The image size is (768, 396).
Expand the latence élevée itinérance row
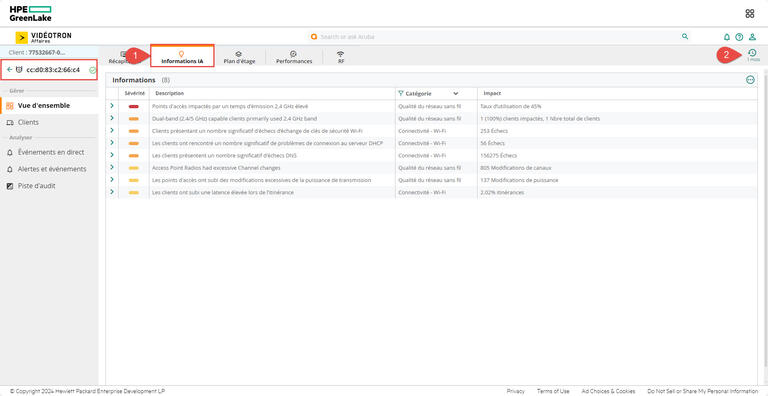112,192
